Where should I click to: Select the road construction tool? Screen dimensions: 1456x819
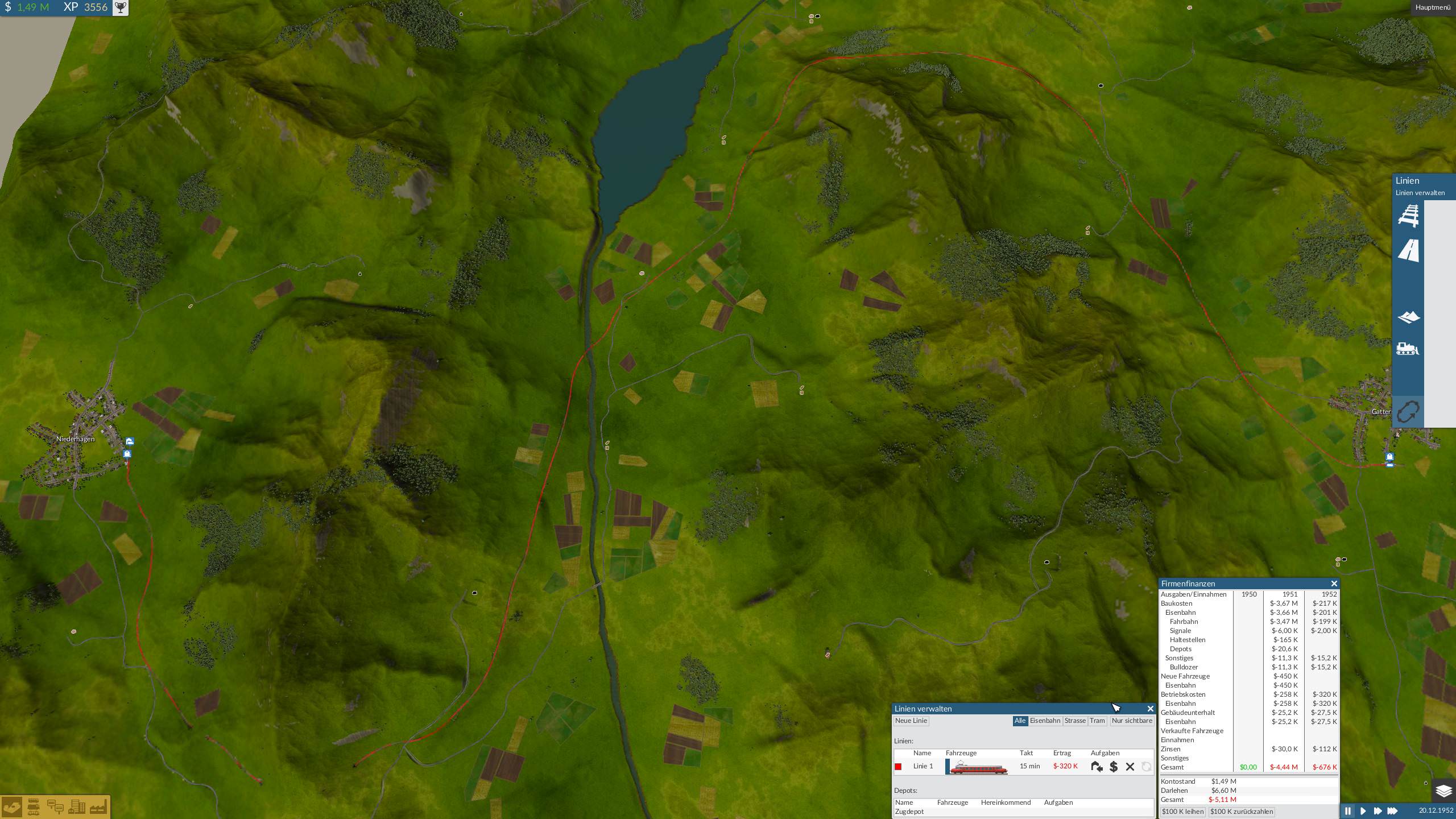[x=1408, y=250]
